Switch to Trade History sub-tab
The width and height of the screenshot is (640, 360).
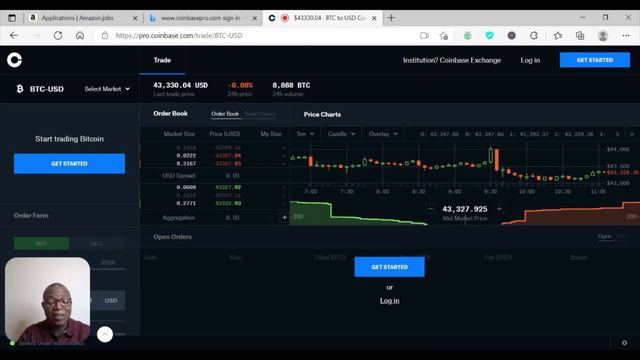click(260, 114)
